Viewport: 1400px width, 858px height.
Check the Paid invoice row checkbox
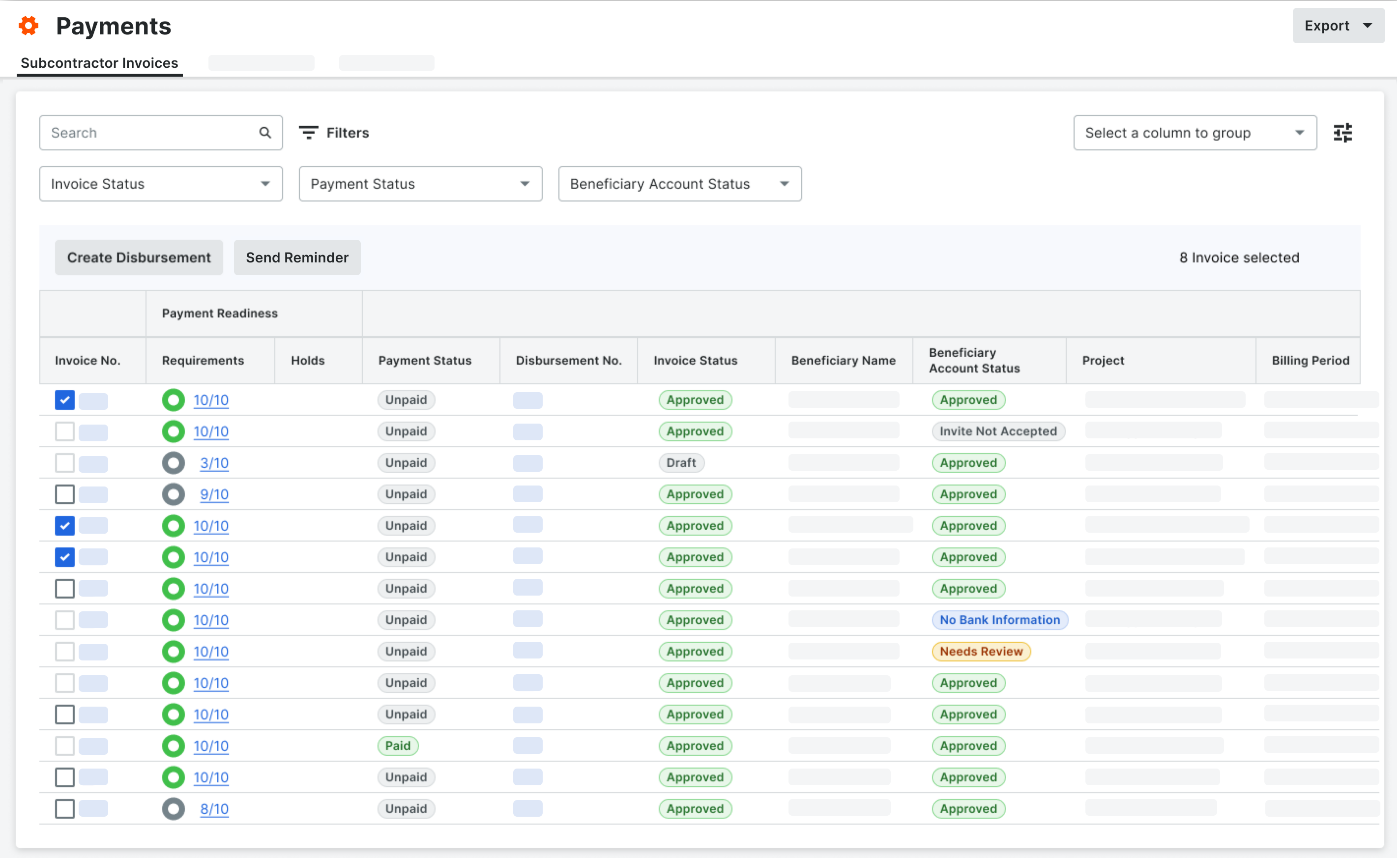point(65,746)
